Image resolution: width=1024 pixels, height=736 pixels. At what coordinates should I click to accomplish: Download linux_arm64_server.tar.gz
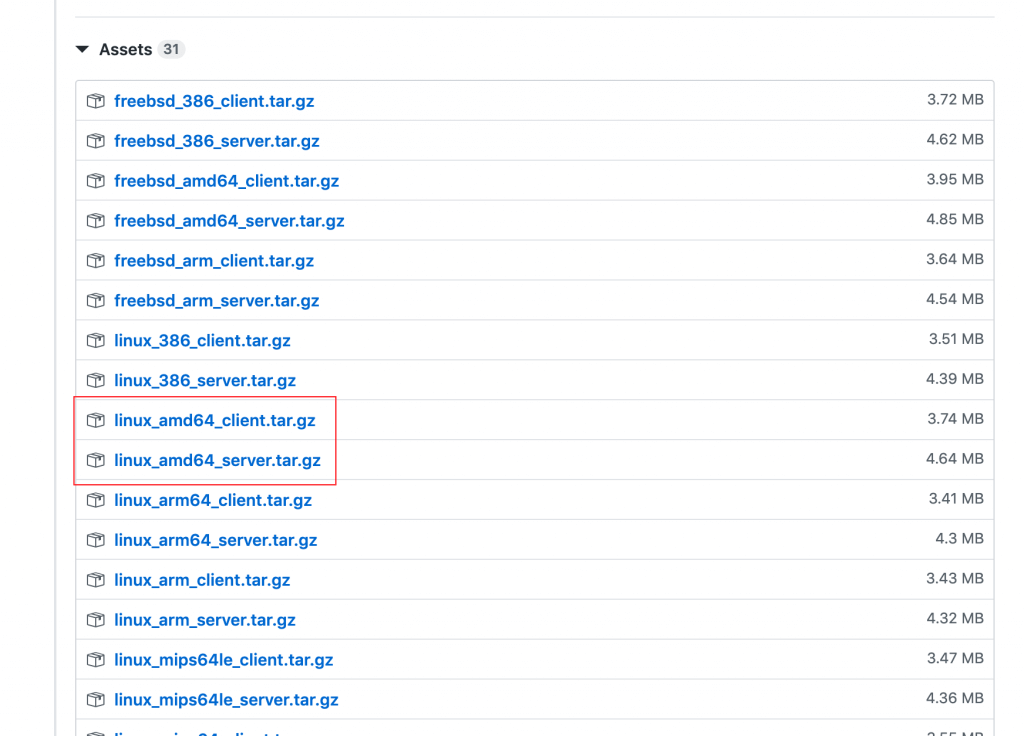coord(215,540)
